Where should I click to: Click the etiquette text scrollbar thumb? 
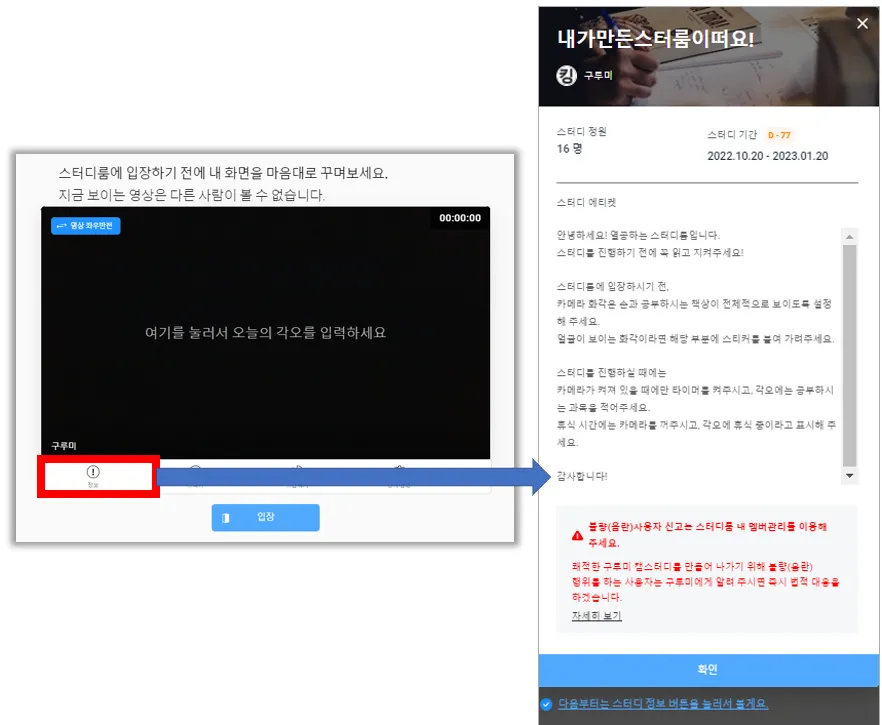tap(849, 355)
